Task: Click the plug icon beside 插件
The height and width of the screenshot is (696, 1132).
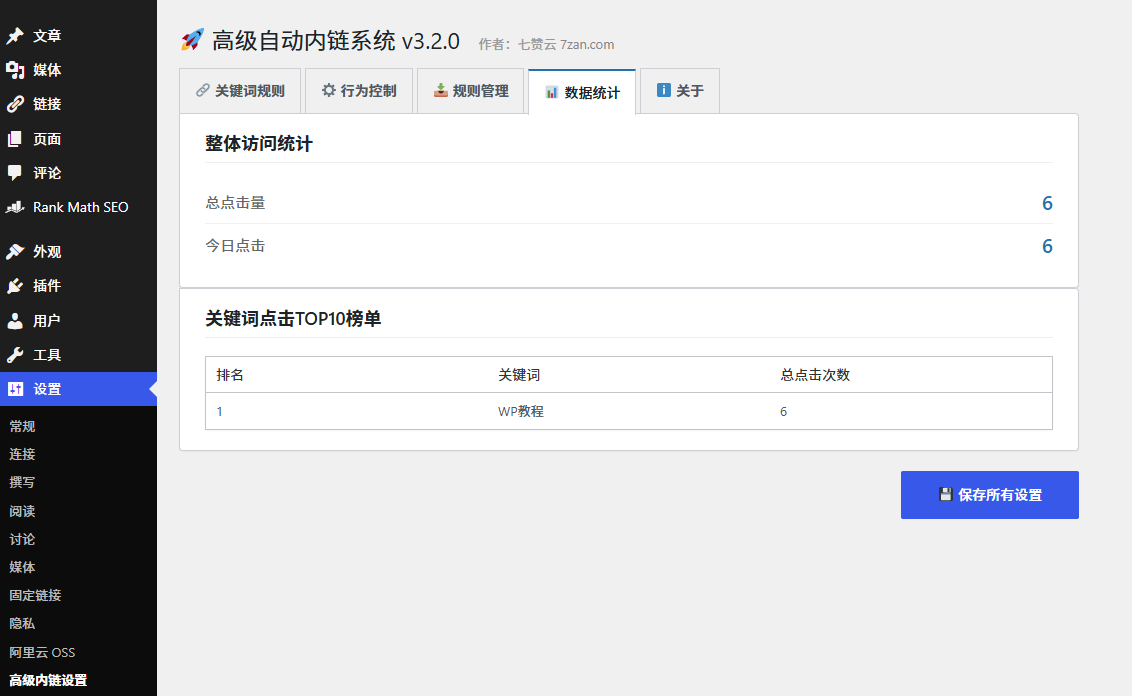Action: click(x=15, y=286)
